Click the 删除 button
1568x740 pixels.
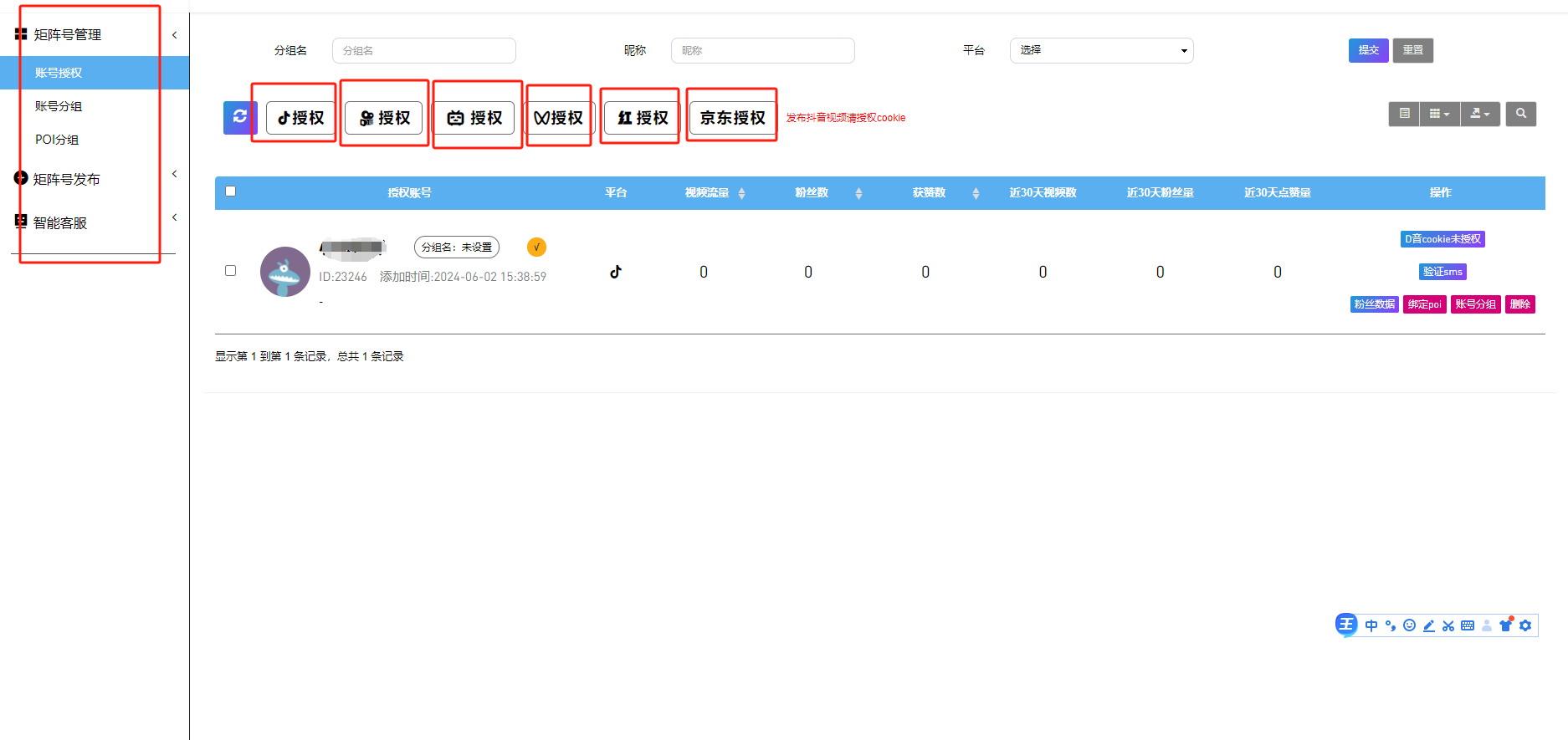1520,304
